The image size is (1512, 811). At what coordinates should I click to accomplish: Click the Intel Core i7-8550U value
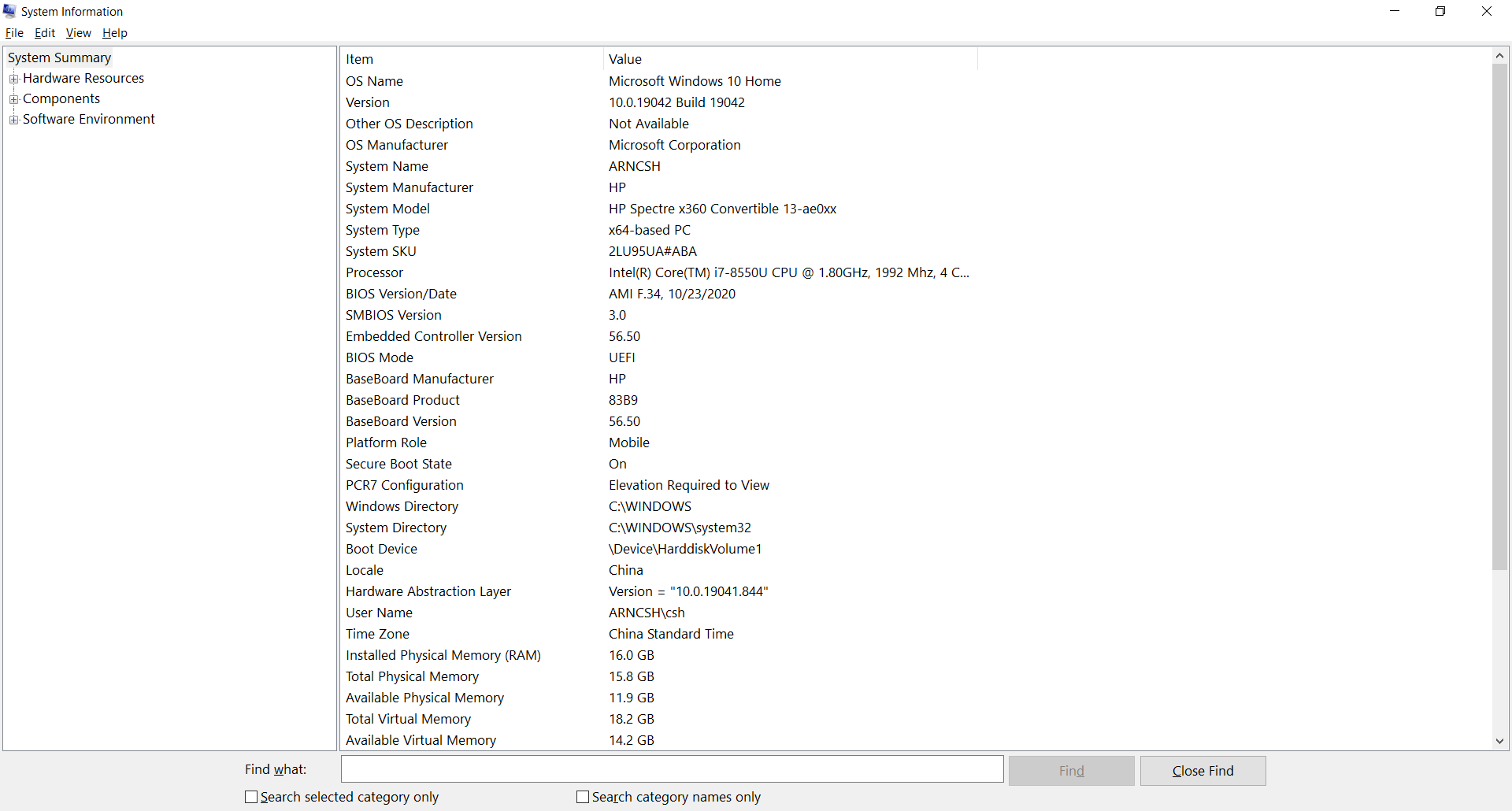click(789, 272)
